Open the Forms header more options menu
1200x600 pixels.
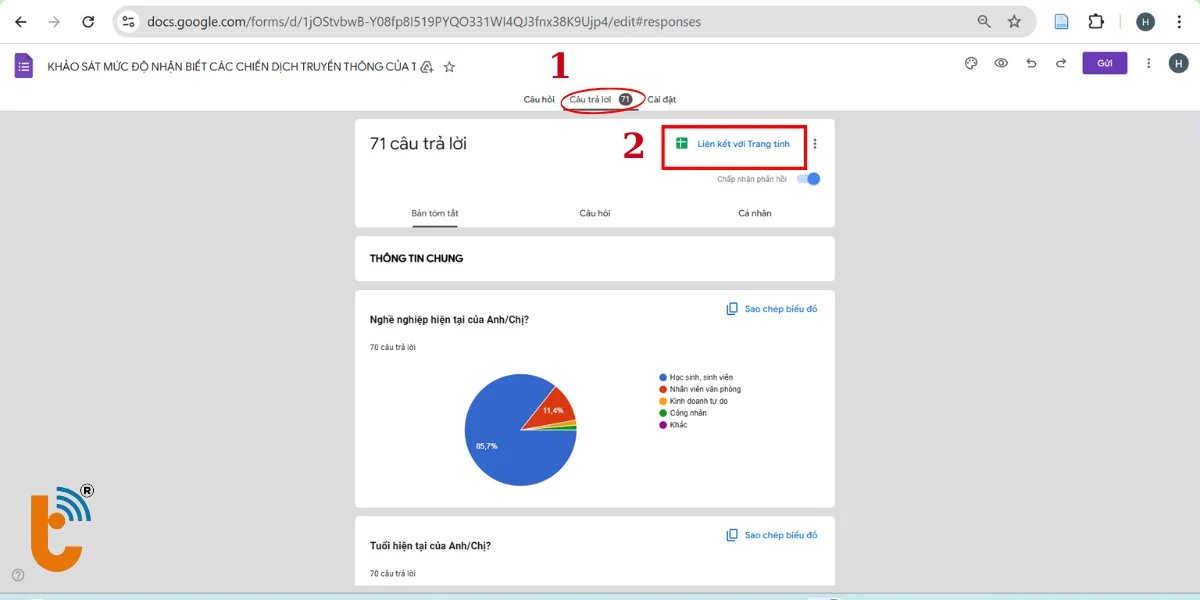1148,63
